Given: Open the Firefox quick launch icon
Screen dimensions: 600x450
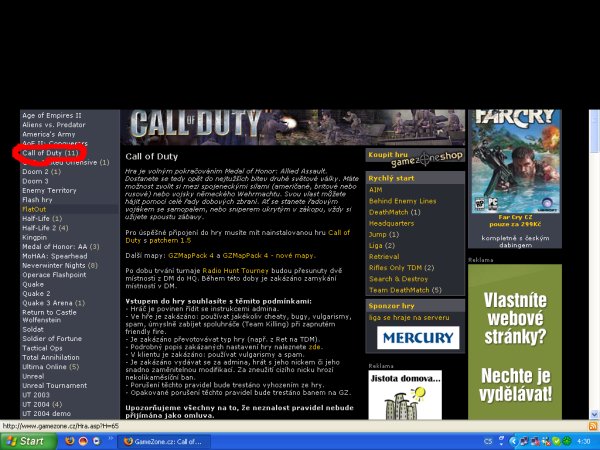Looking at the screenshot, I should point(69,441).
